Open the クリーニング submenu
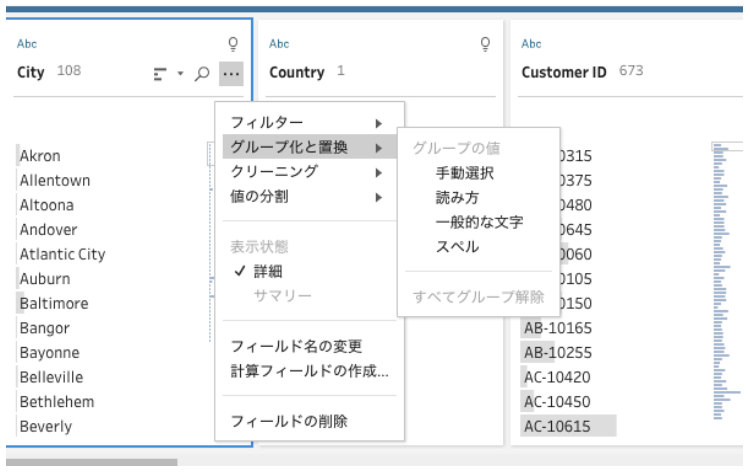The image size is (750, 475). point(309,172)
